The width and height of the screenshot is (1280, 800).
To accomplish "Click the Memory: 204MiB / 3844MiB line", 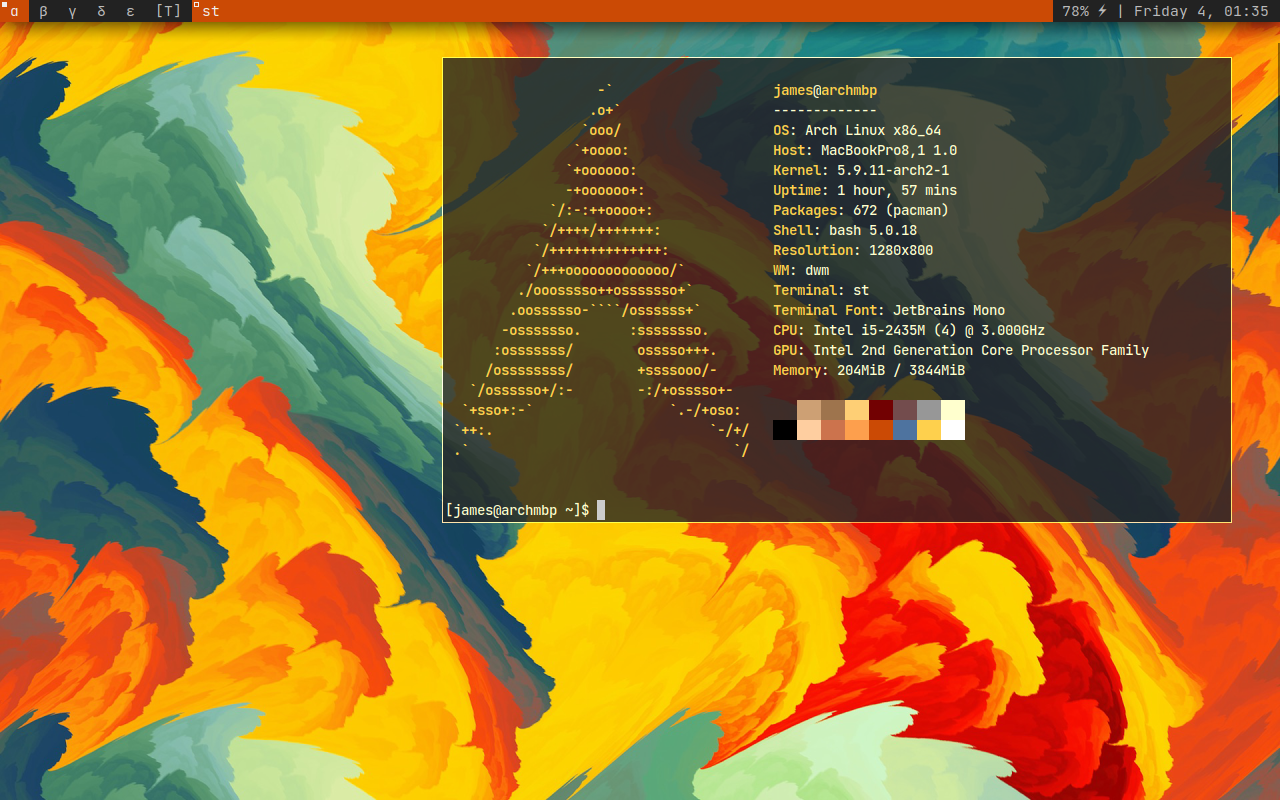I will [x=869, y=370].
